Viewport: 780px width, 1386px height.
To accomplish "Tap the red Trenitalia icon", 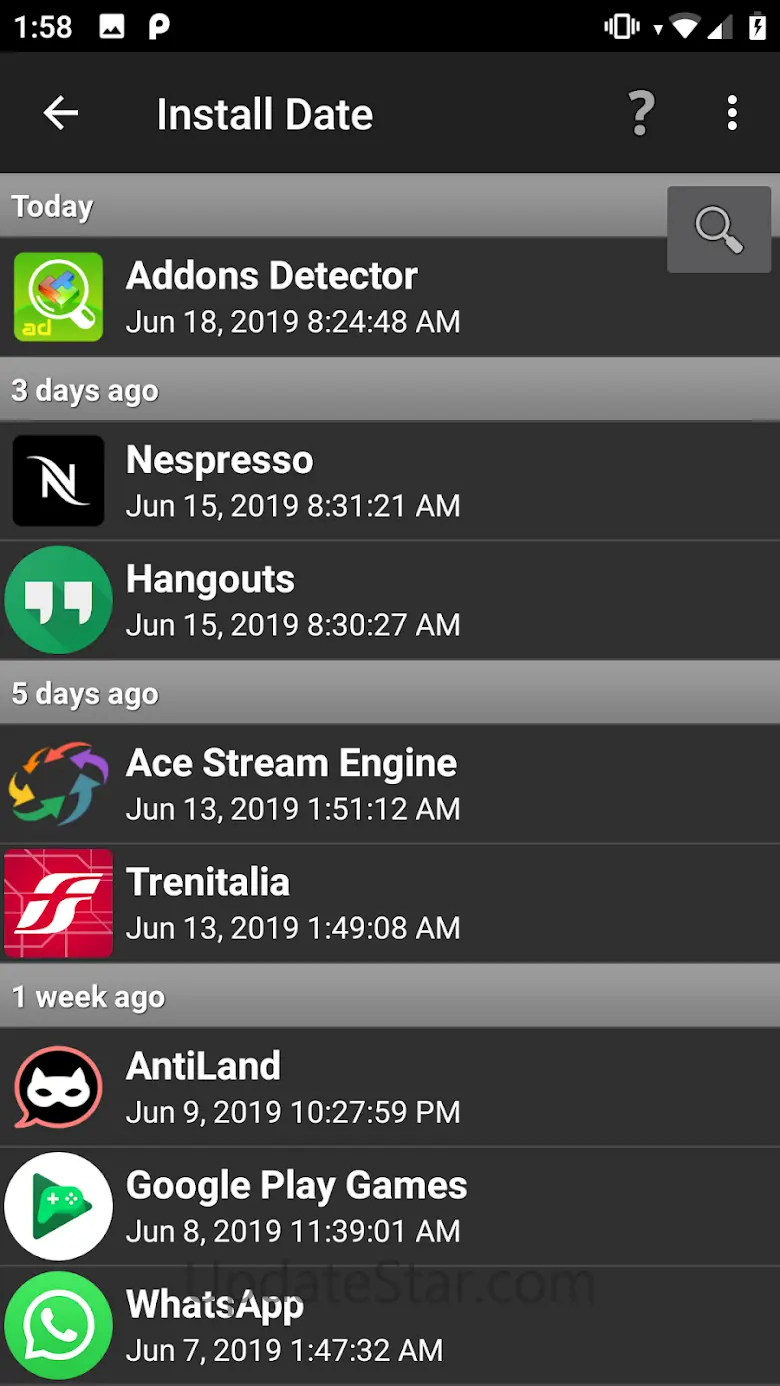I will [x=58, y=903].
